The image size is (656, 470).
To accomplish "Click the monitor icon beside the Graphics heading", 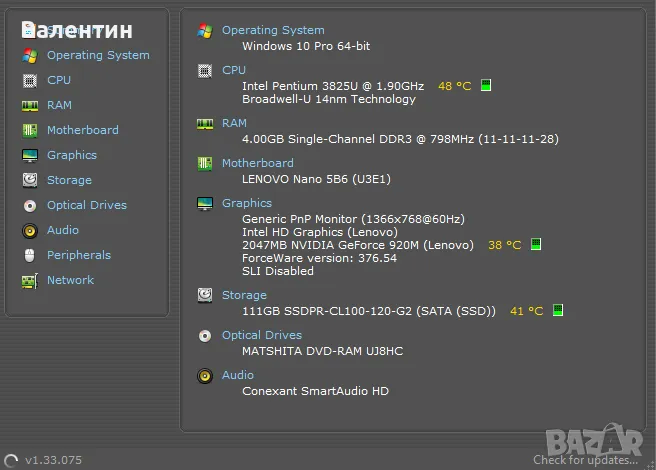I will pyautogui.click(x=205, y=203).
